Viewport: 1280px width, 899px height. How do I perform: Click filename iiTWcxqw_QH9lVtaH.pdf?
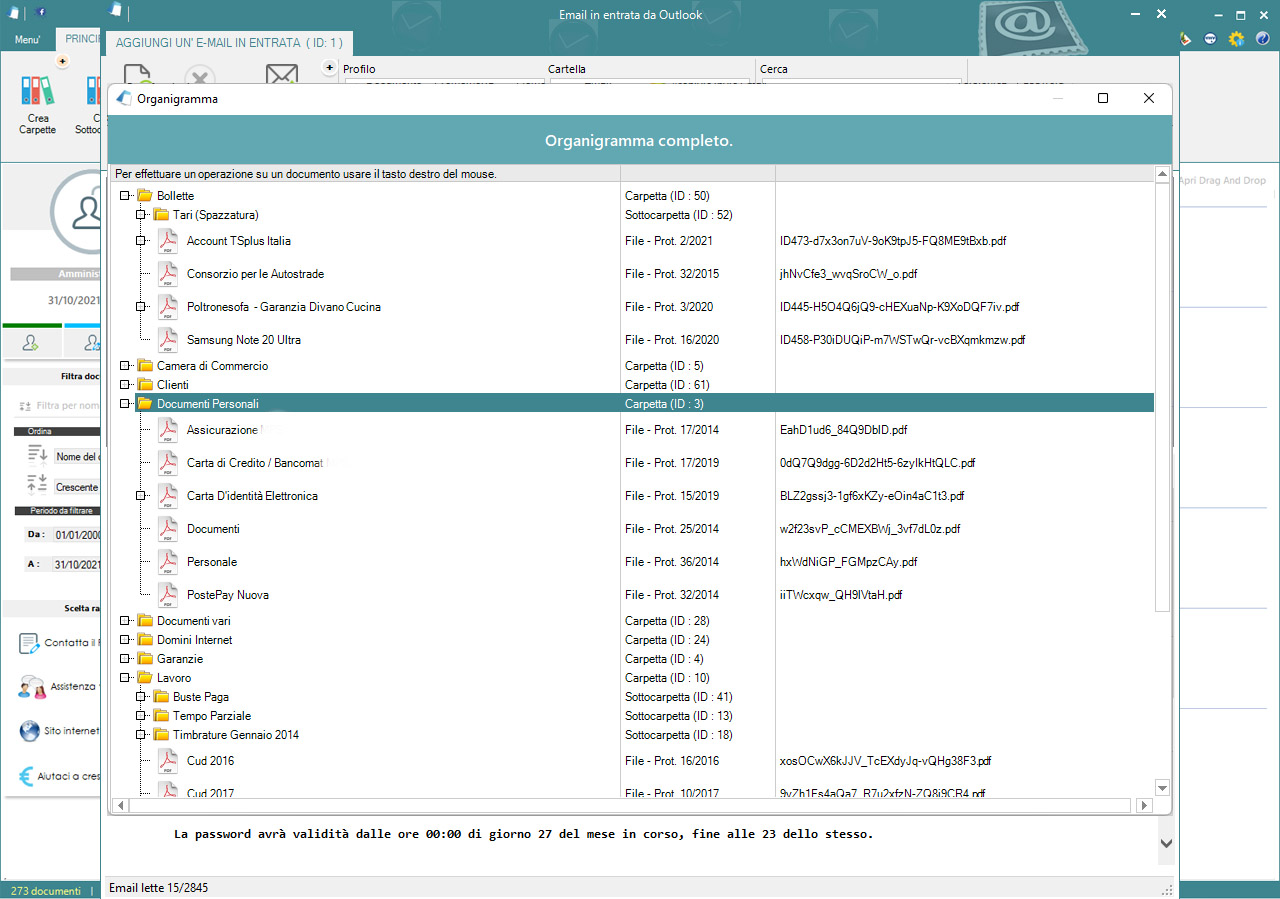[841, 595]
